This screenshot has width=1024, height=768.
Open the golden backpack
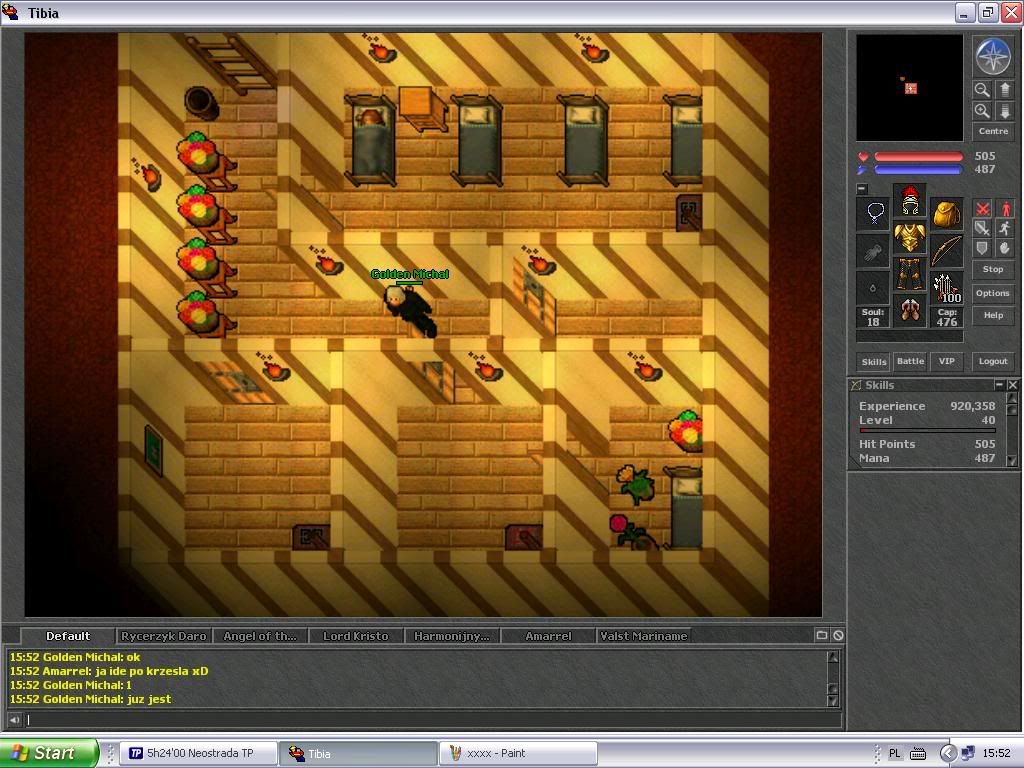(946, 214)
